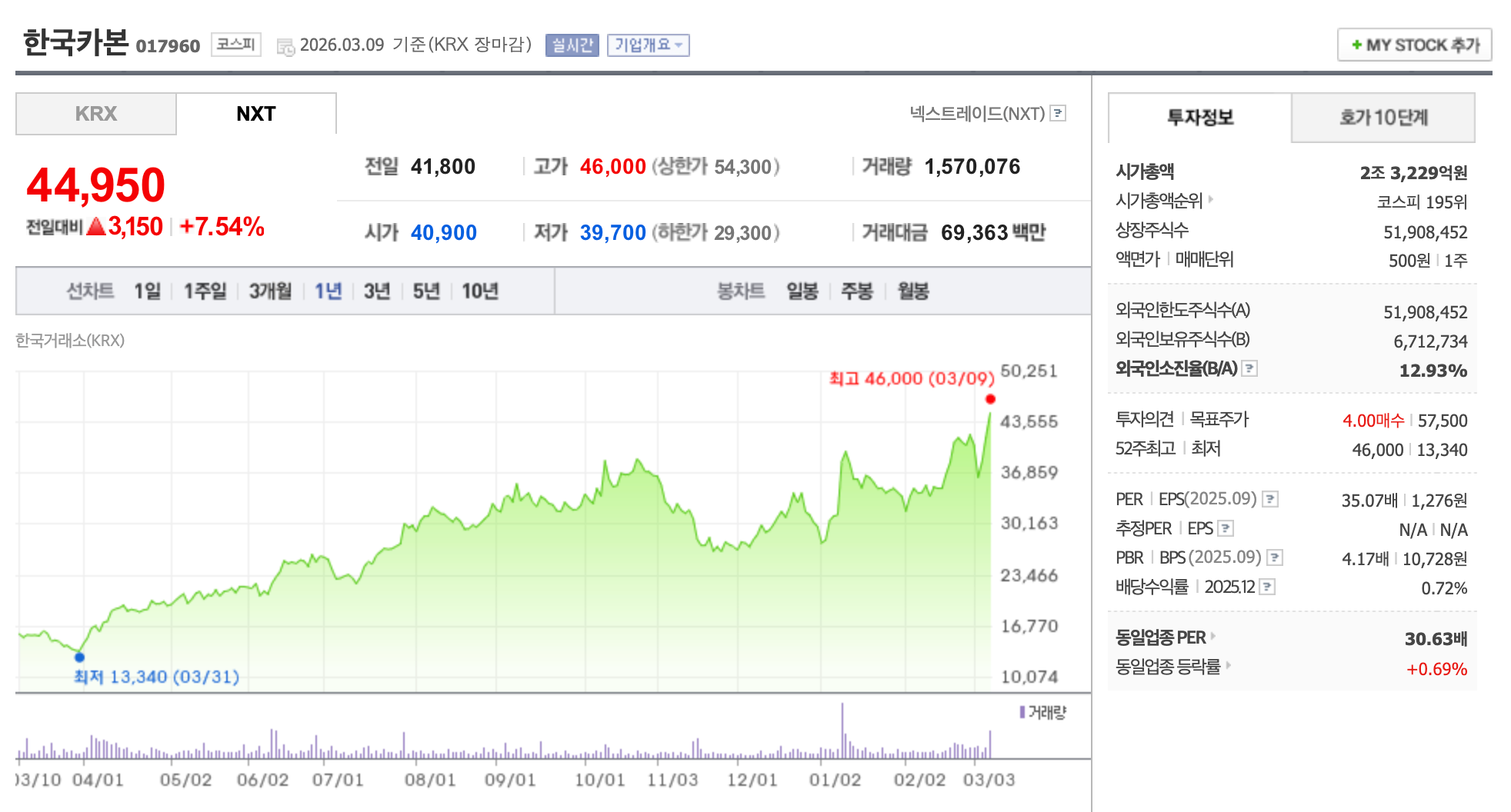Screen dimensions: 1511x812
Task: Click the foreign ownership ratio 12.93%
Action: coord(1433,371)
